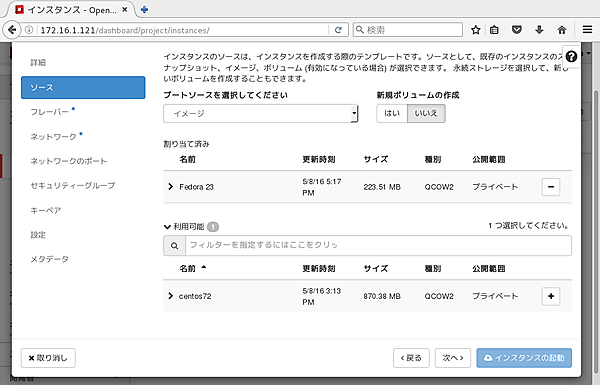This screenshot has height=385, width=600.
Task: Click the サイズ header in available table
Action: [x=376, y=269]
